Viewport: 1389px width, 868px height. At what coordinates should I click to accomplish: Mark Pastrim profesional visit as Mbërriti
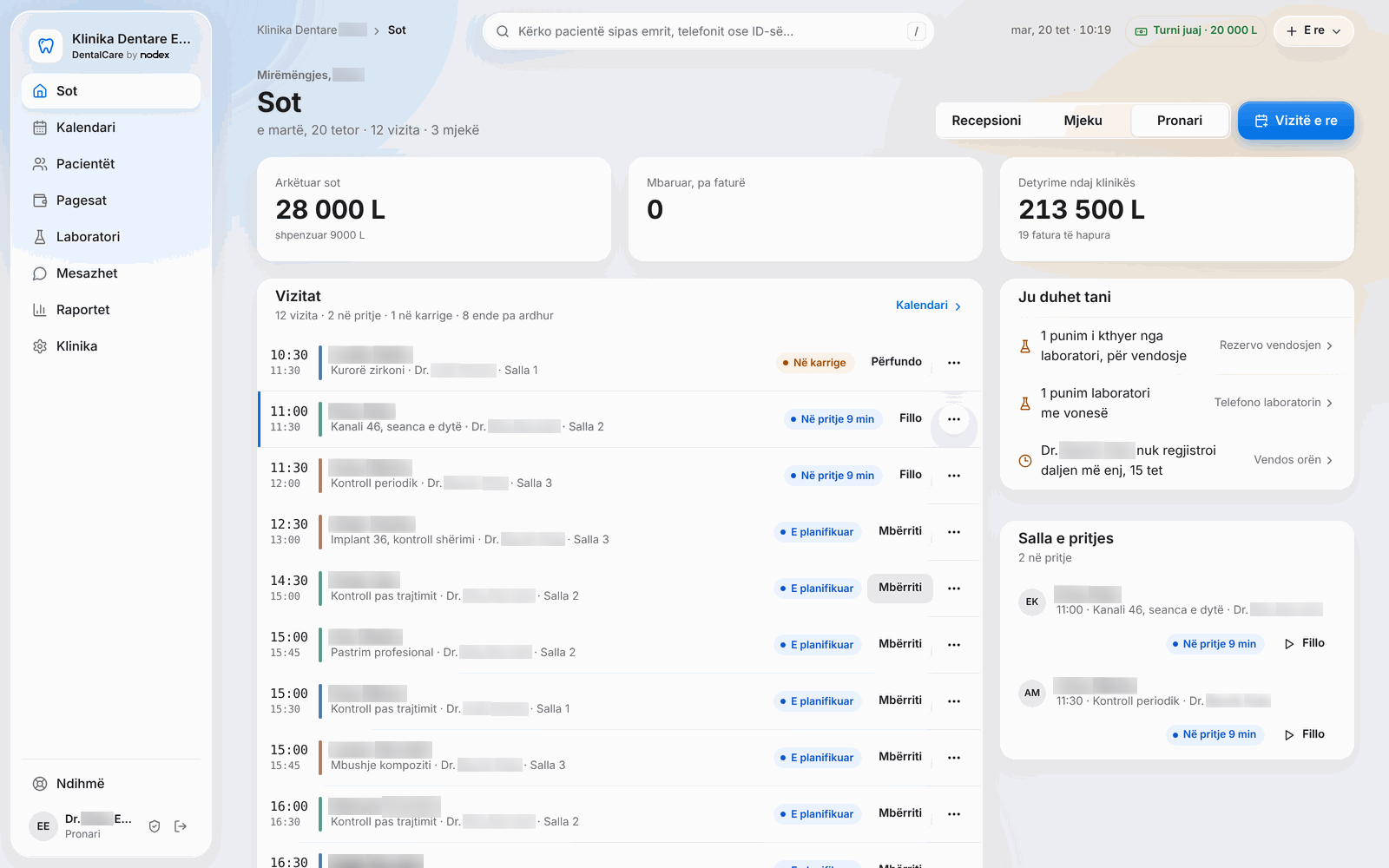tap(900, 644)
